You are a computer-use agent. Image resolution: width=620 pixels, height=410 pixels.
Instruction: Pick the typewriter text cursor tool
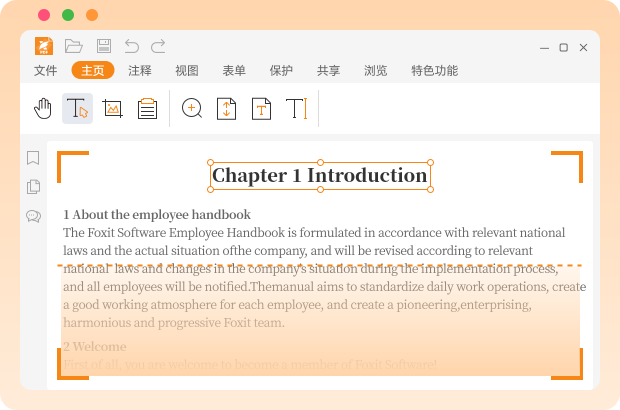296,108
